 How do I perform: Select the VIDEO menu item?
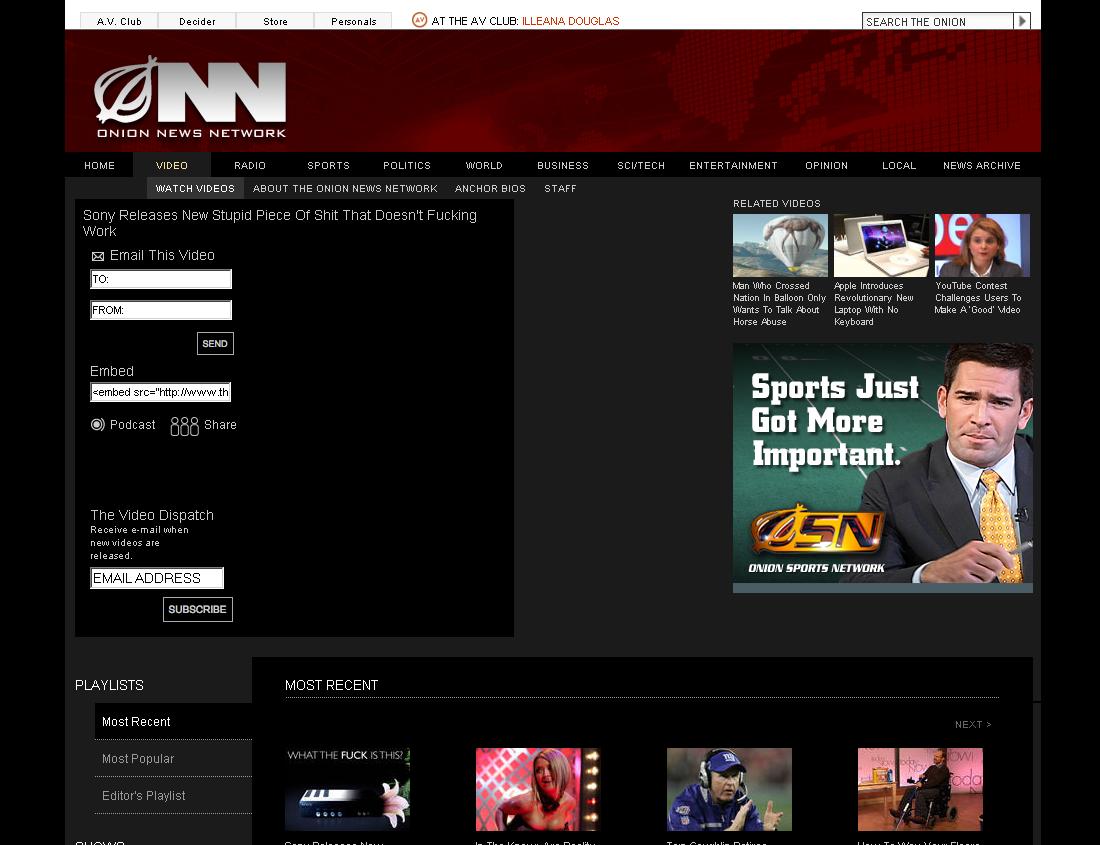tap(172, 165)
